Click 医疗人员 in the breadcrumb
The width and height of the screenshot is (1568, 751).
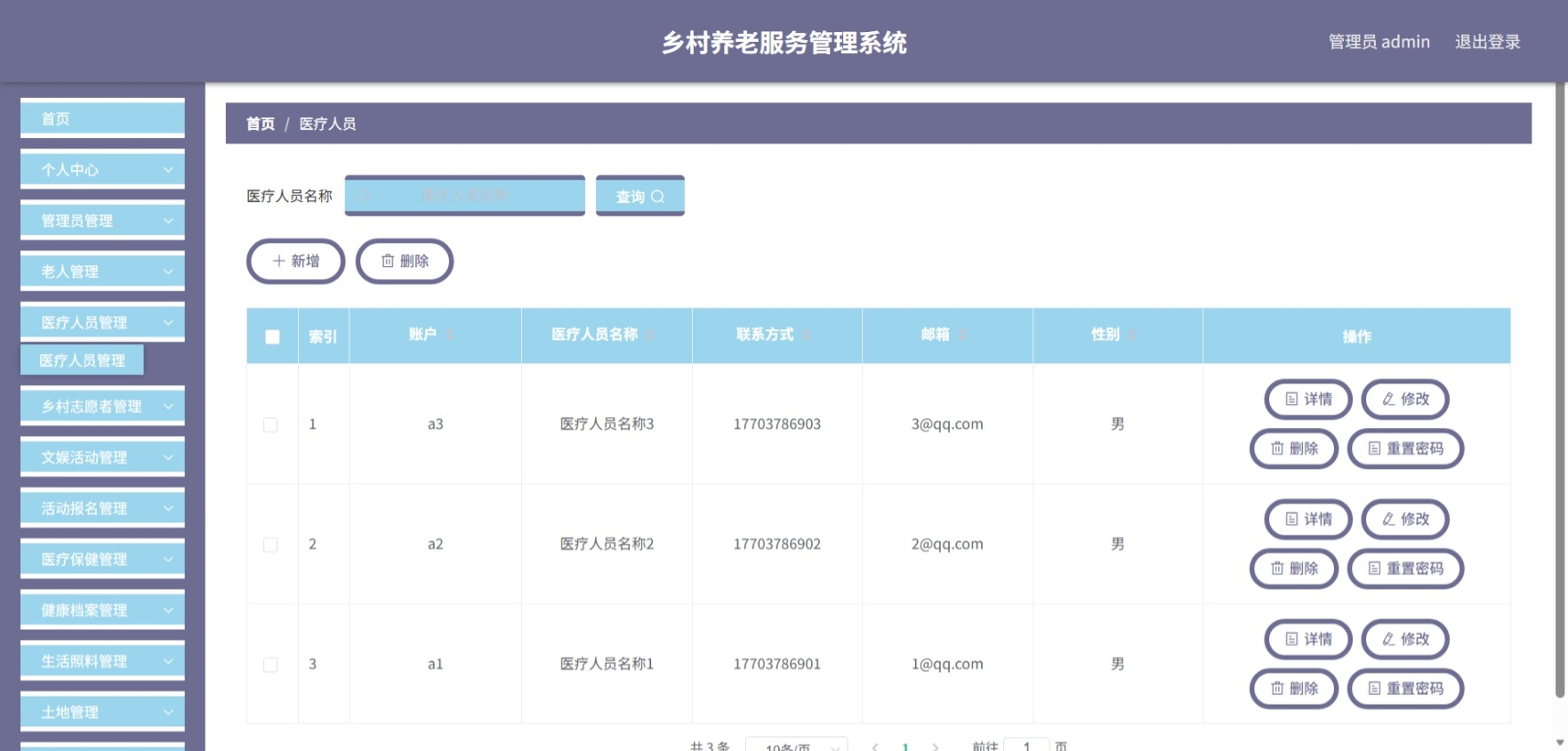pyautogui.click(x=327, y=124)
